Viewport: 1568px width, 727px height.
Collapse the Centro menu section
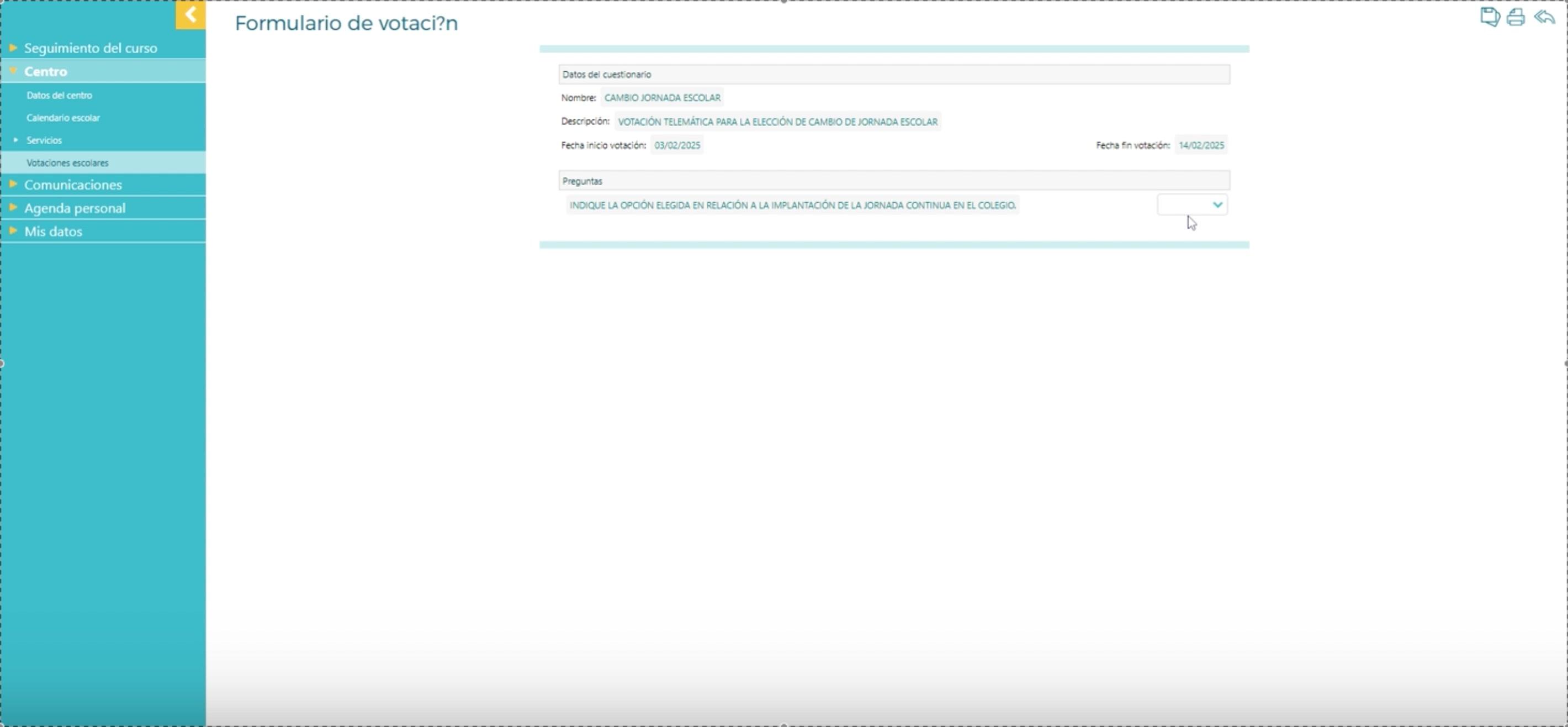[46, 71]
